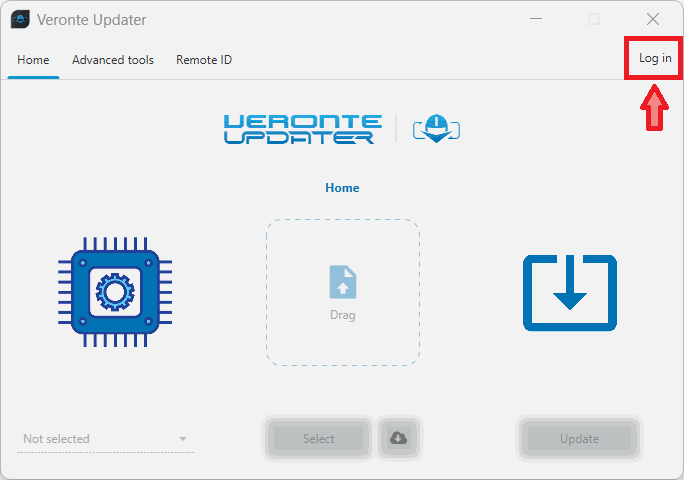Screen dimensions: 684x480
Task: Open the Advanced tools tab
Action: click(113, 60)
